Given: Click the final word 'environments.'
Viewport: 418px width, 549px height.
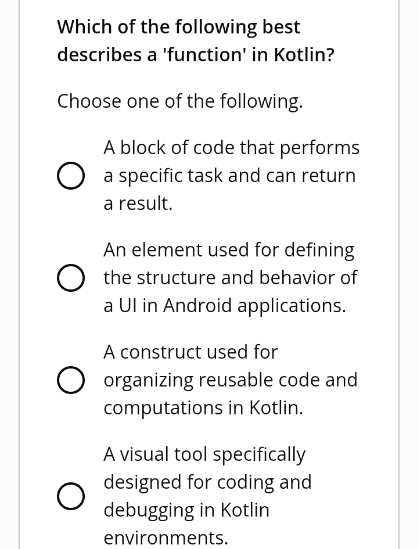Looking at the screenshot, I should click(x=166, y=538).
